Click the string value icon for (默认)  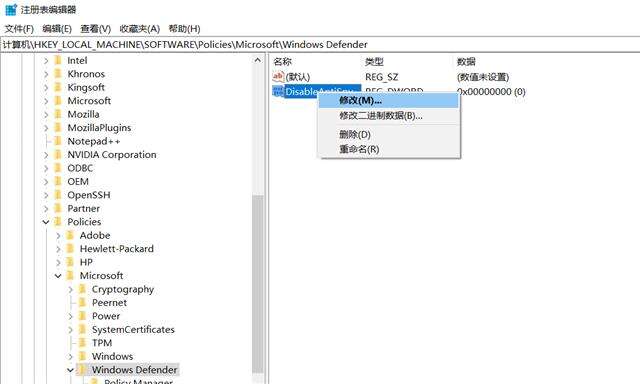[278, 77]
